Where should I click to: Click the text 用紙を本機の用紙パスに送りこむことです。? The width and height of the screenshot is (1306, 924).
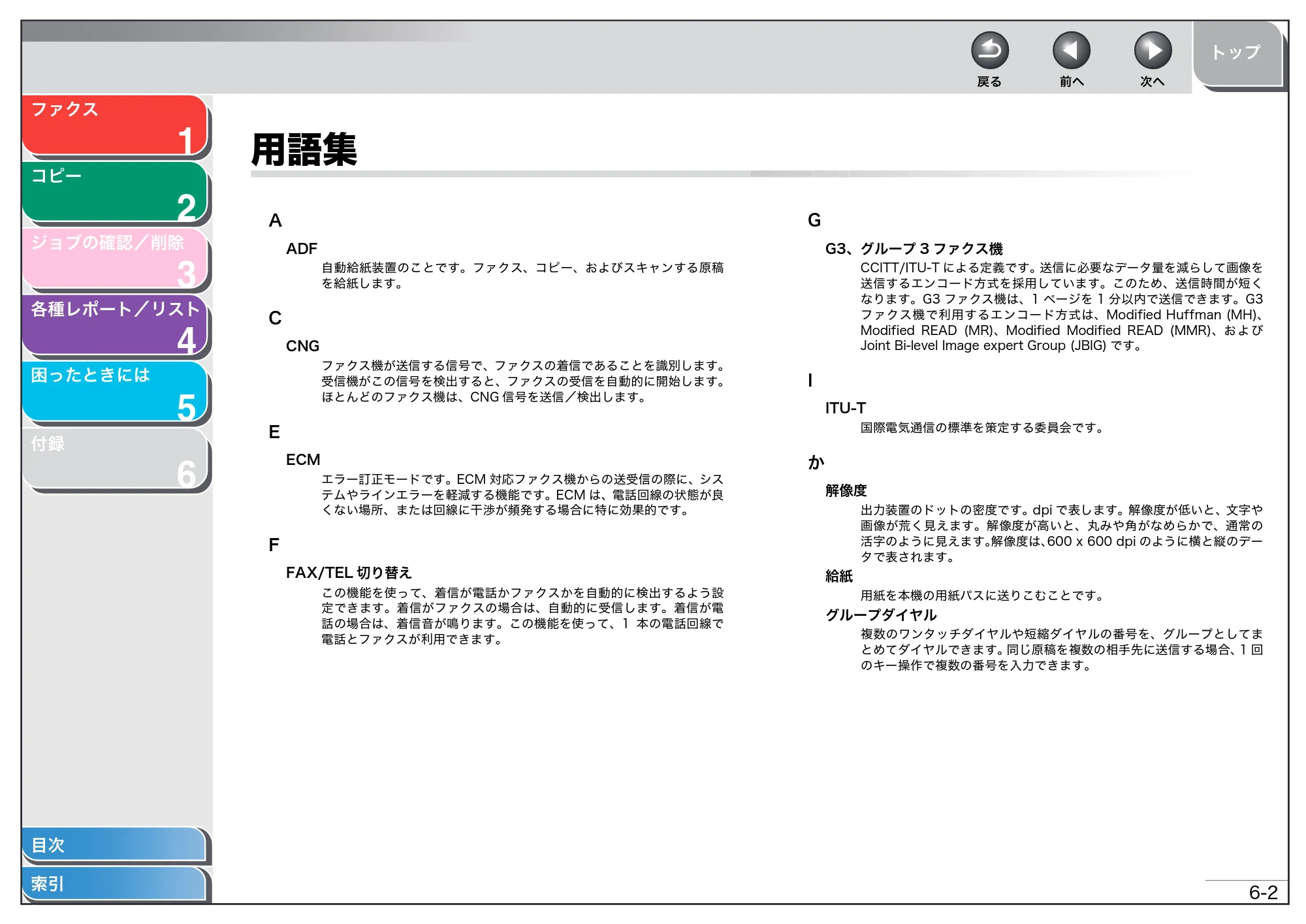coord(981,596)
